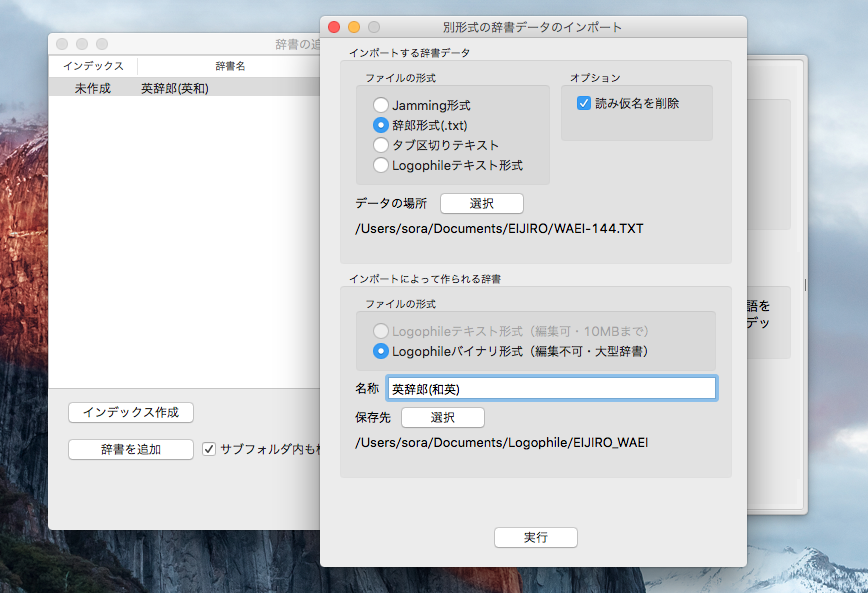868x593 pixels.
Task: Click the source path /Users/sora/Documents/EIJIRO/WAEI-144.TXT
Action: coord(499,229)
